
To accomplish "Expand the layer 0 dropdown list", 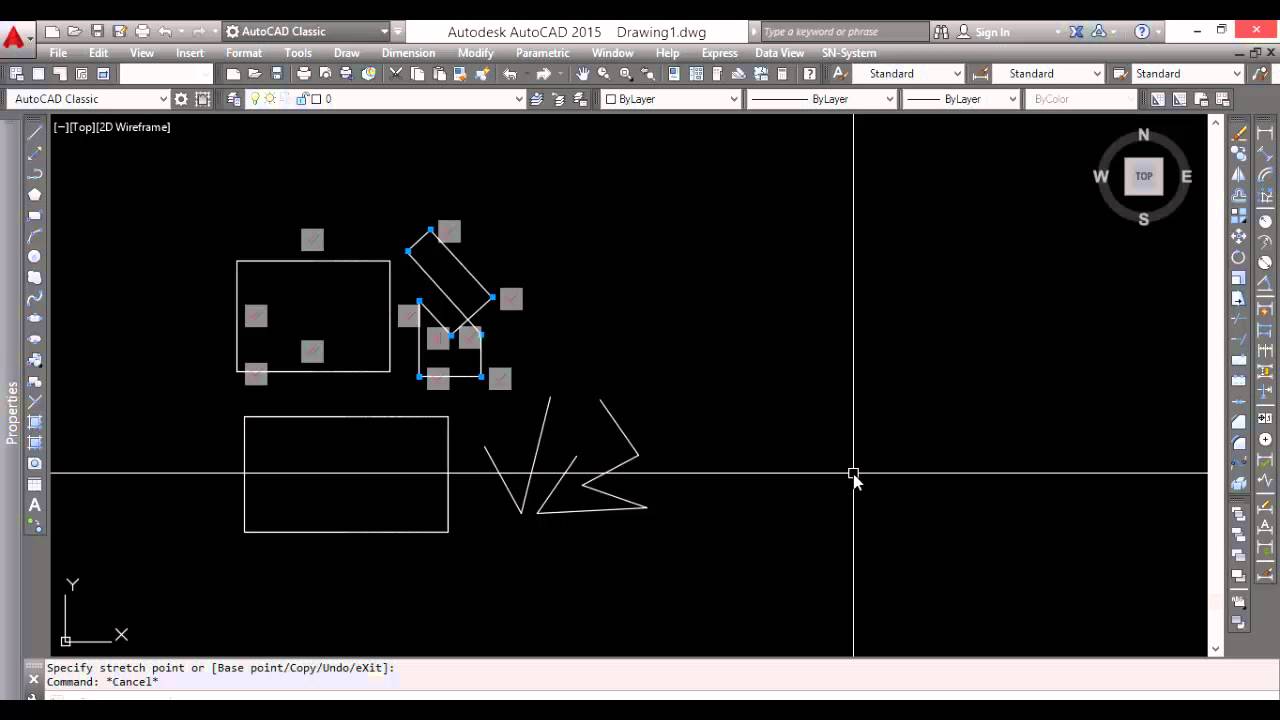I will [x=518, y=99].
